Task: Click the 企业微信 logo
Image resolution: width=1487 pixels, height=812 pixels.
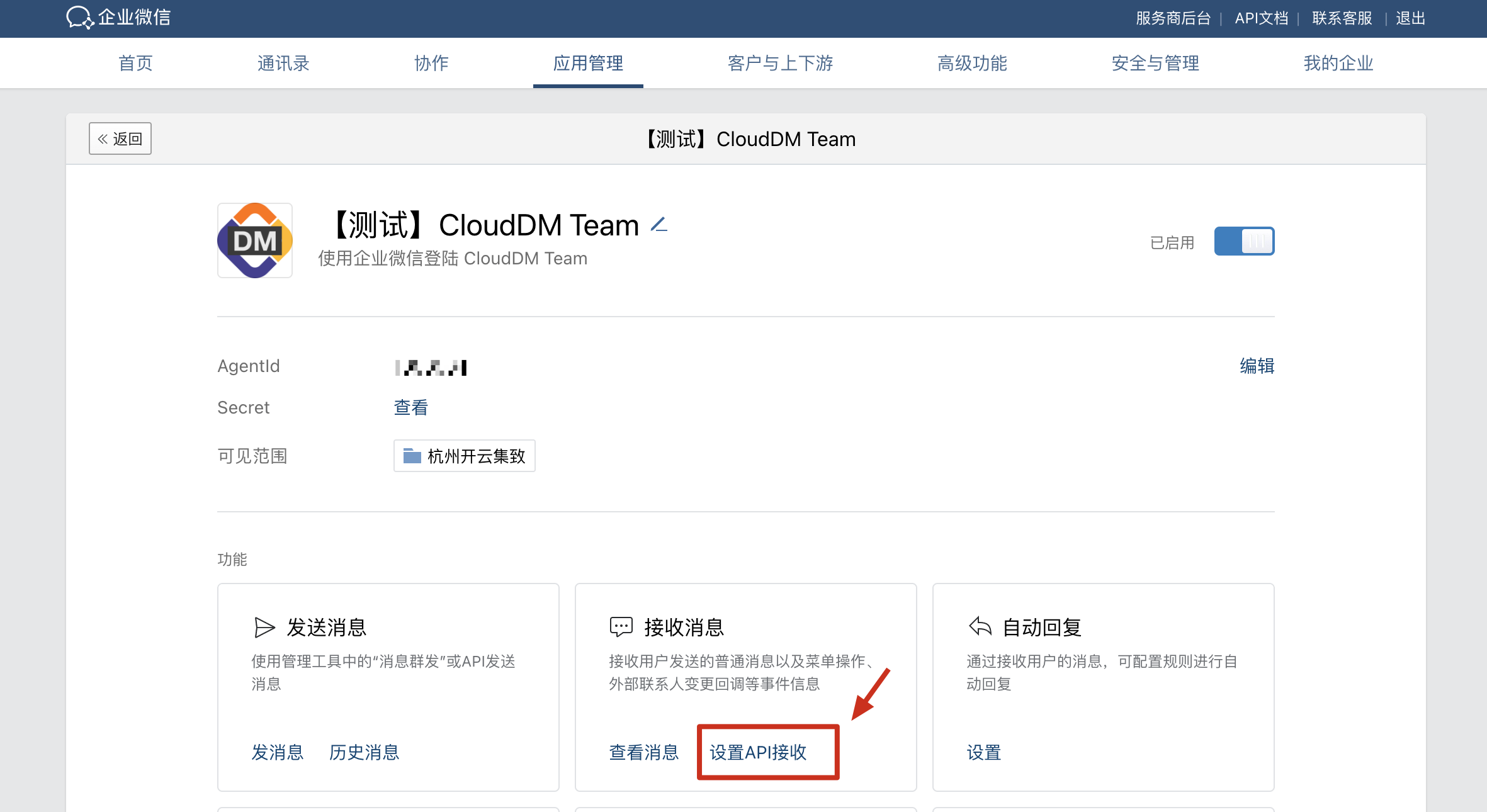Action: coord(118,18)
